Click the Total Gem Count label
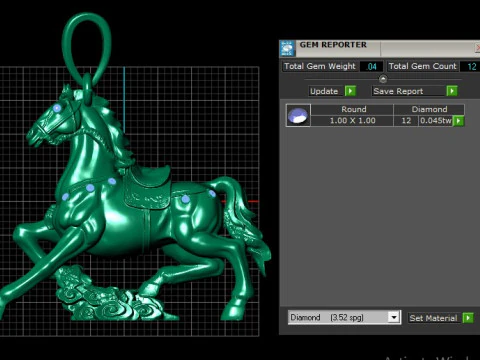The image size is (480, 360). (x=422, y=66)
